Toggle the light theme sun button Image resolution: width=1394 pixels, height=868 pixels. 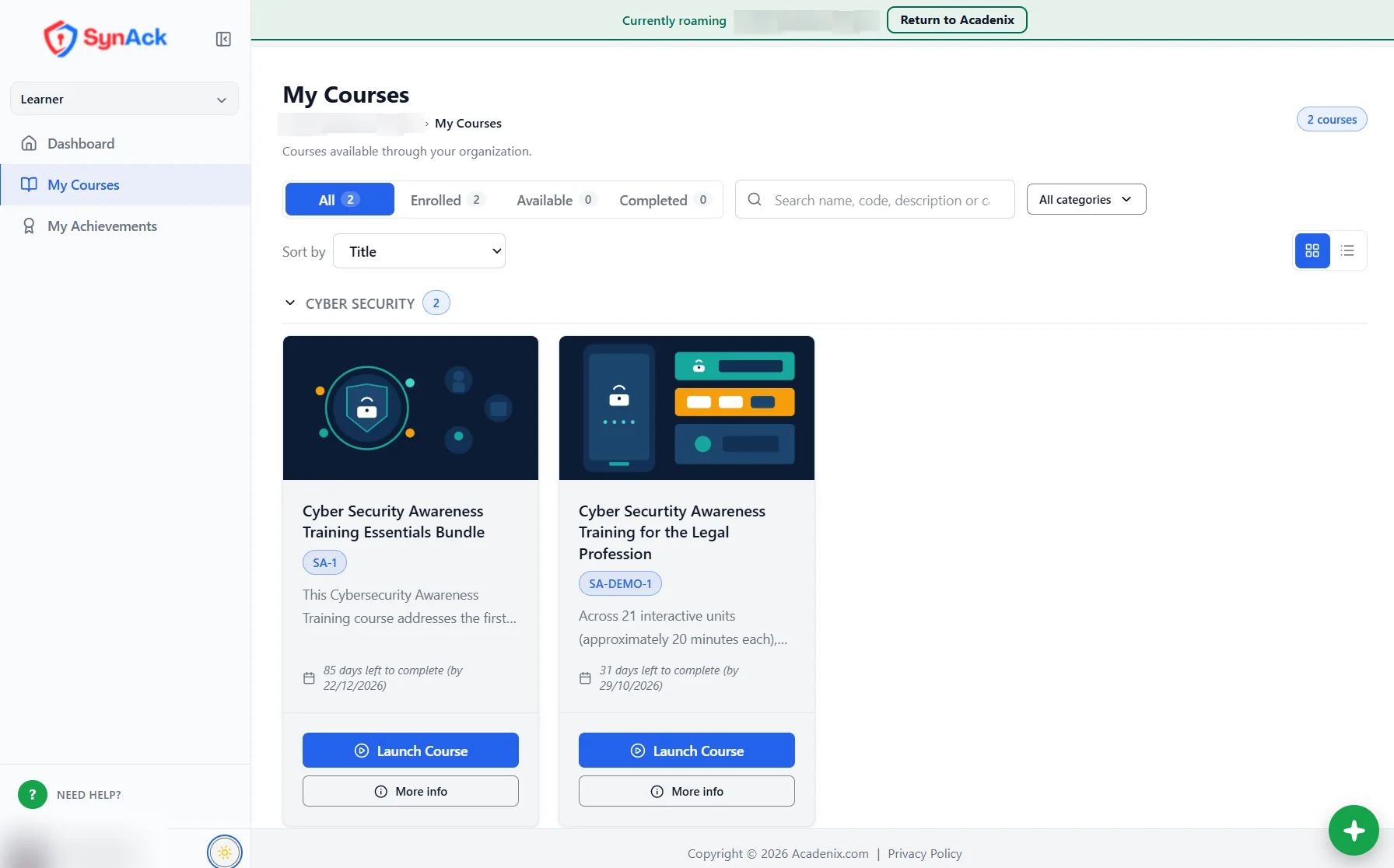tap(225, 852)
